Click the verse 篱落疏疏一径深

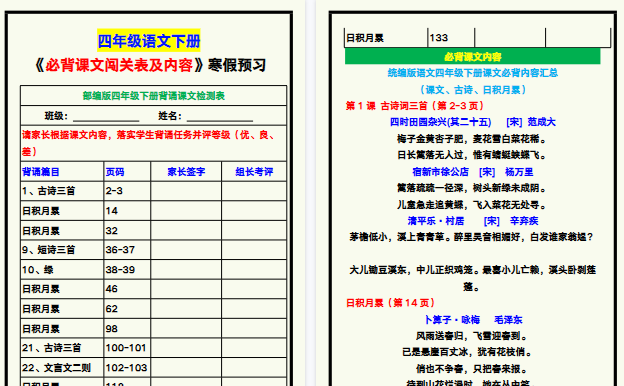coord(430,188)
